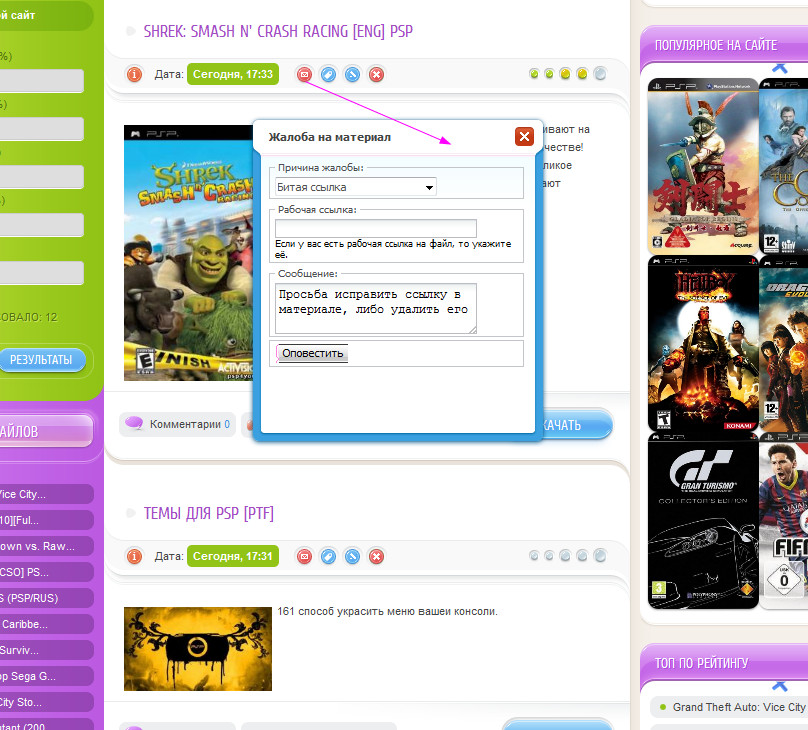
Task: Open the yellow PSP themes preview image
Action: coord(198,649)
